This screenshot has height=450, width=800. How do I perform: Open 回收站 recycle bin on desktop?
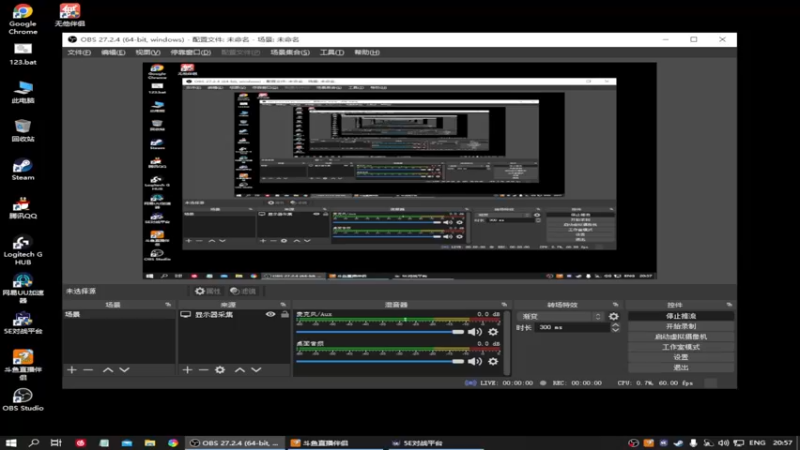[22, 131]
